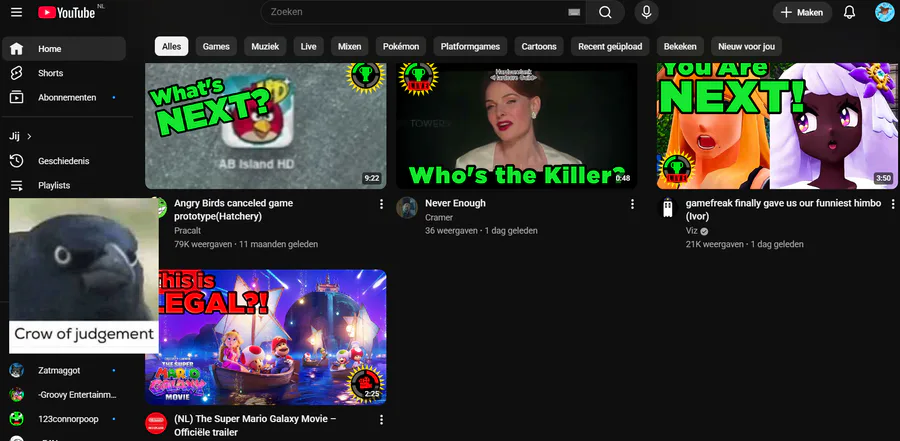Viewport: 900px width, 441px height.
Task: Expand the Jij section chevron
Action: pos(29,136)
